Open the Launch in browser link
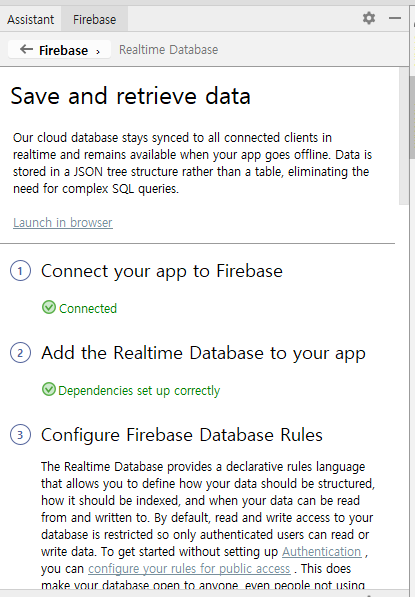The width and height of the screenshot is (415, 597). click(x=63, y=222)
